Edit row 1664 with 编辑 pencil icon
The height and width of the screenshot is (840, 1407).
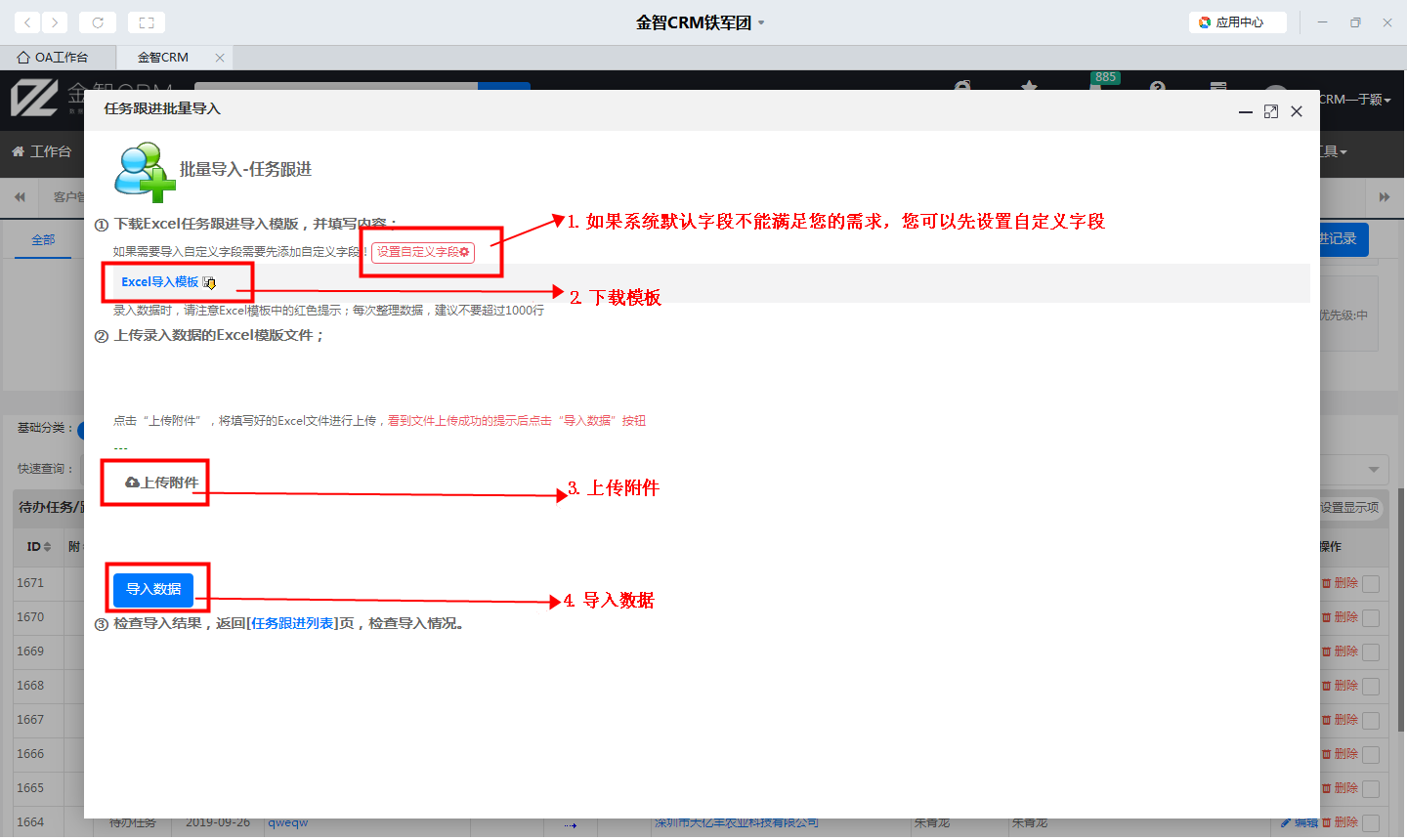coord(1300,822)
